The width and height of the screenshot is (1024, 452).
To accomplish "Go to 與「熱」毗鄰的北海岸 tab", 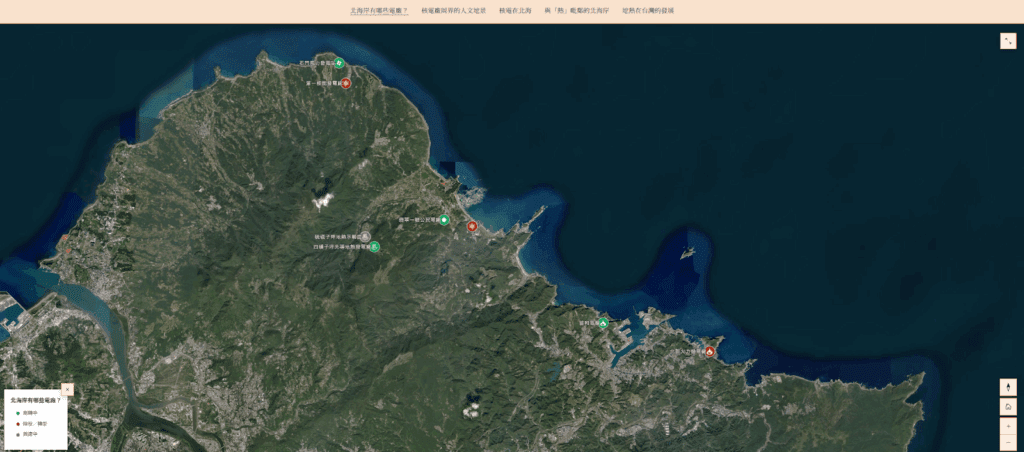I will point(576,11).
